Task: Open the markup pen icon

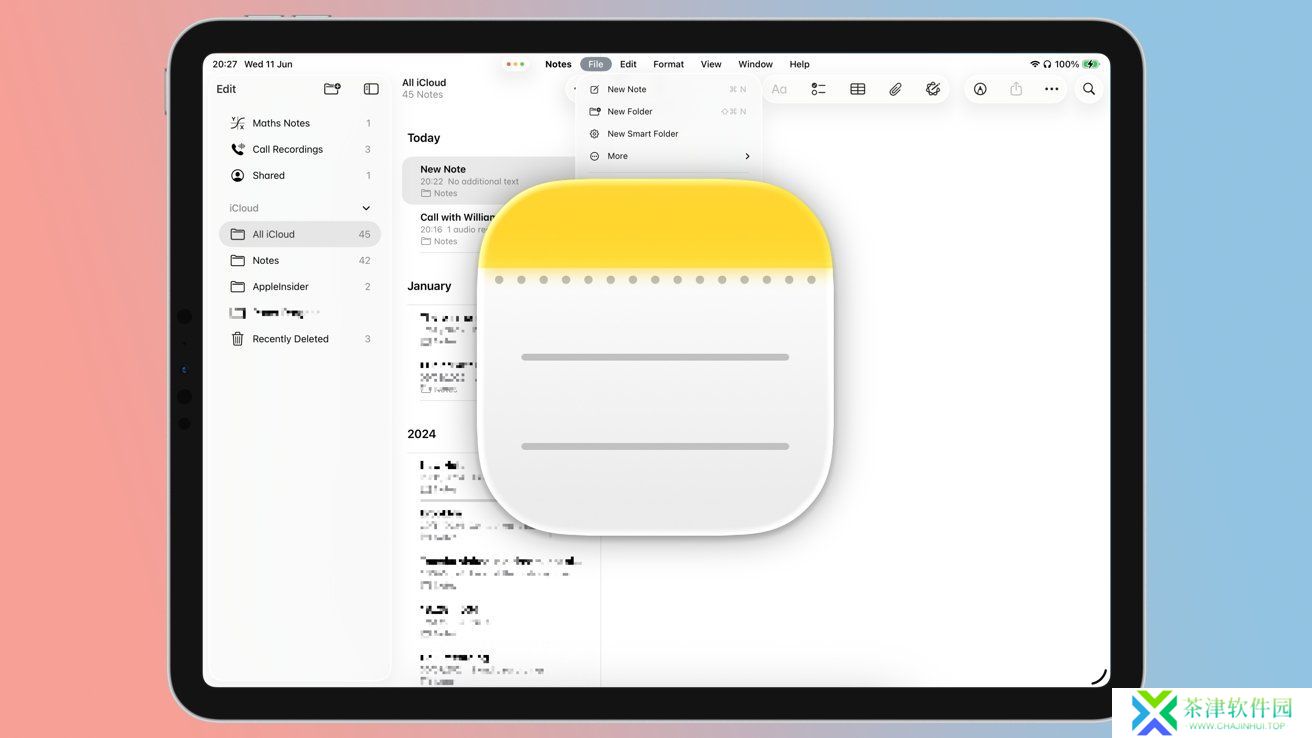Action: coord(980,89)
